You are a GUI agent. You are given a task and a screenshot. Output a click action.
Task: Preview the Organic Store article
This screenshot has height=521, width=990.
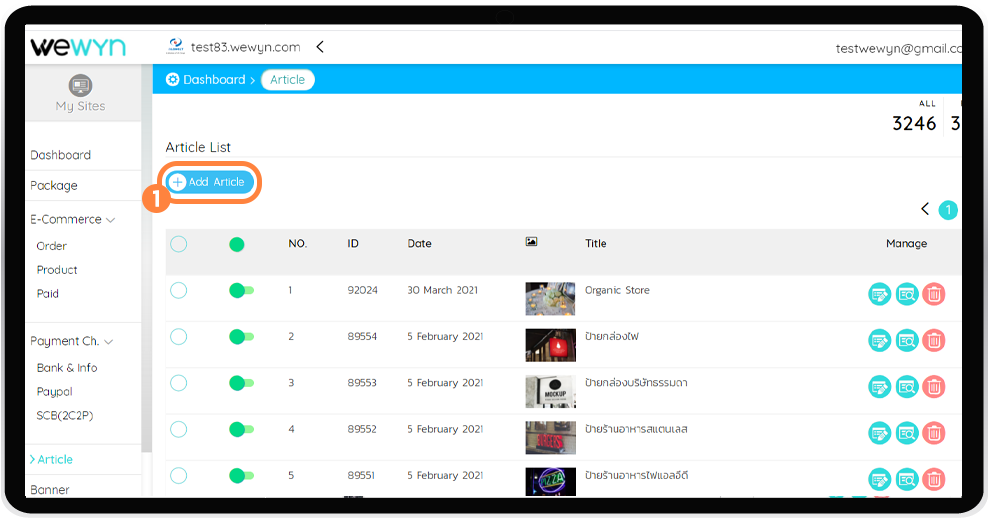pyautogui.click(x=907, y=294)
